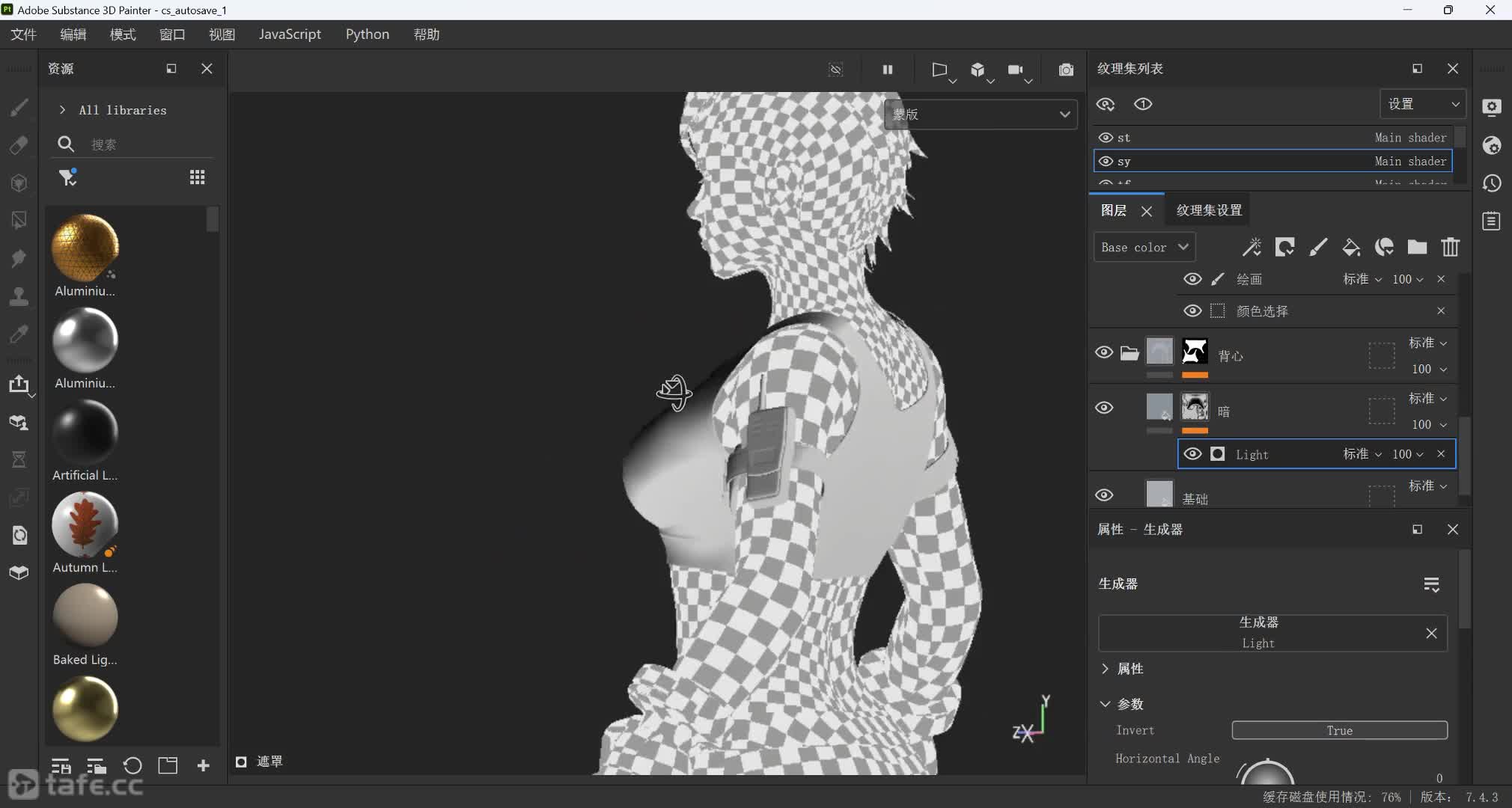This screenshot has height=808, width=1512.
Task: Set Invert parameter via True button
Action: click(1340, 730)
